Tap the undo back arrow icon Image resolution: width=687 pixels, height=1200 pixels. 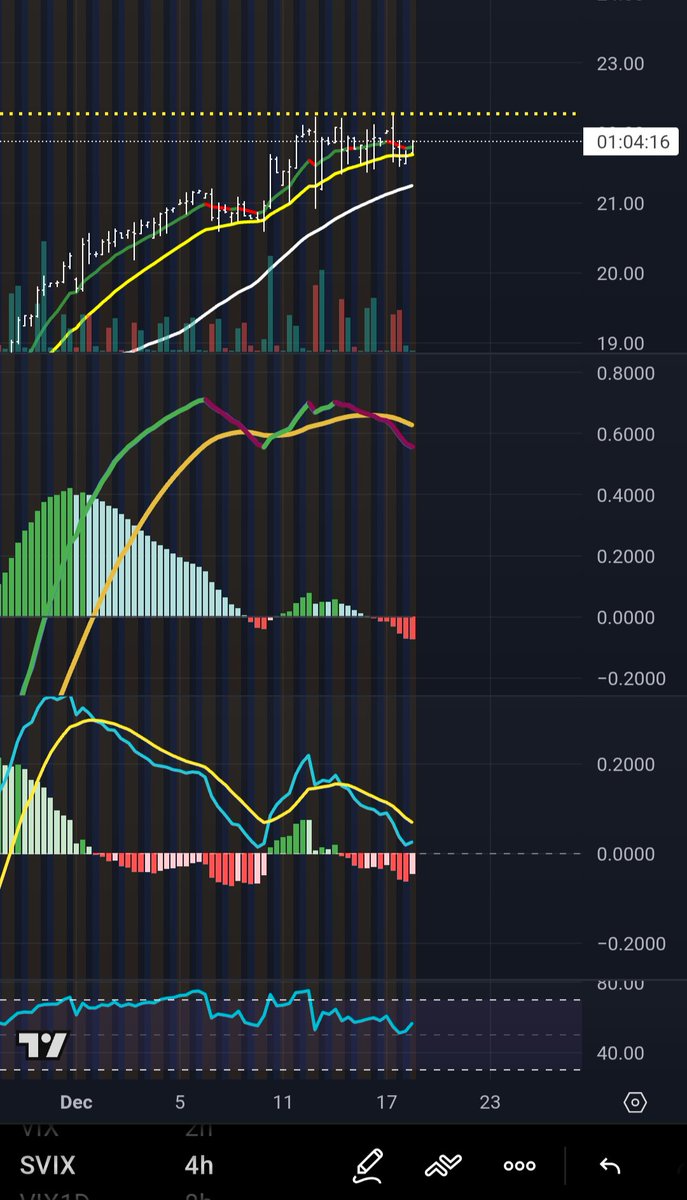click(609, 1166)
